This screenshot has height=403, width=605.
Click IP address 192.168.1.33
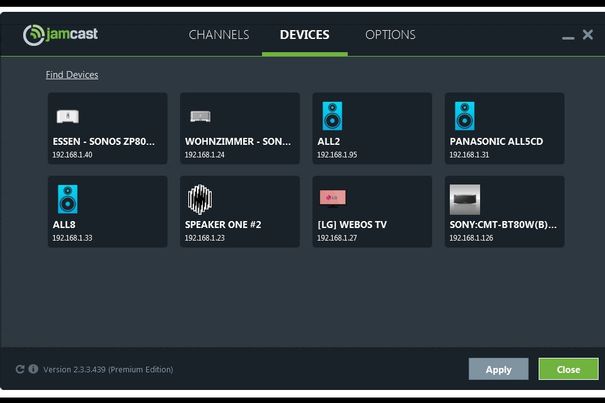[72, 238]
